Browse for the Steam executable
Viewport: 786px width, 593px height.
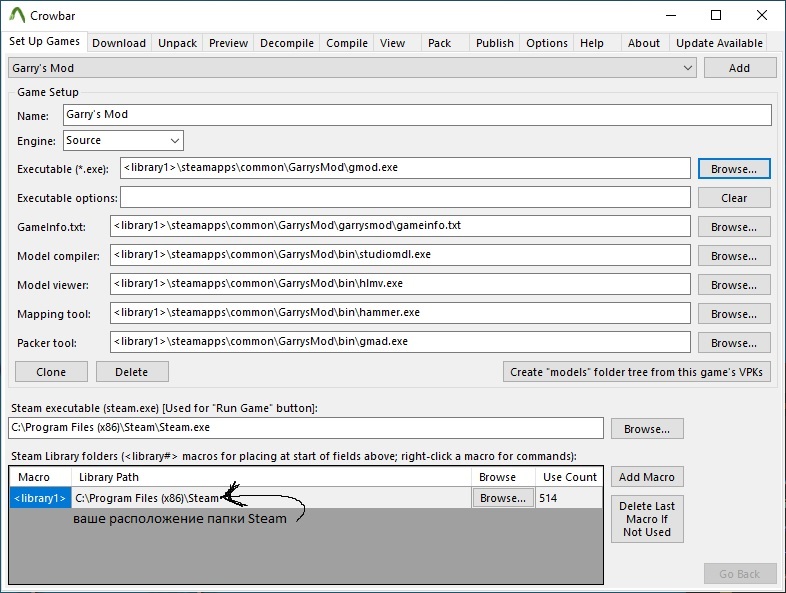tap(647, 429)
